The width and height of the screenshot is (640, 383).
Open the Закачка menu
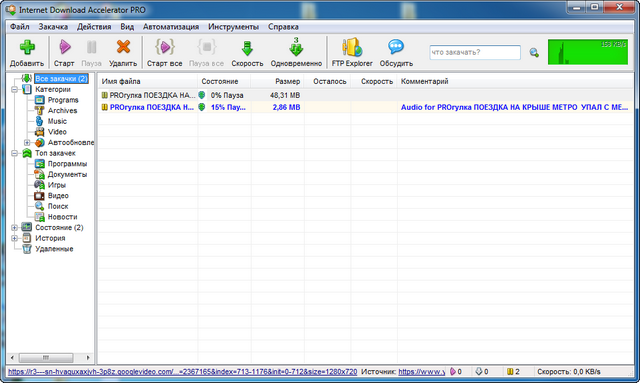click(53, 27)
